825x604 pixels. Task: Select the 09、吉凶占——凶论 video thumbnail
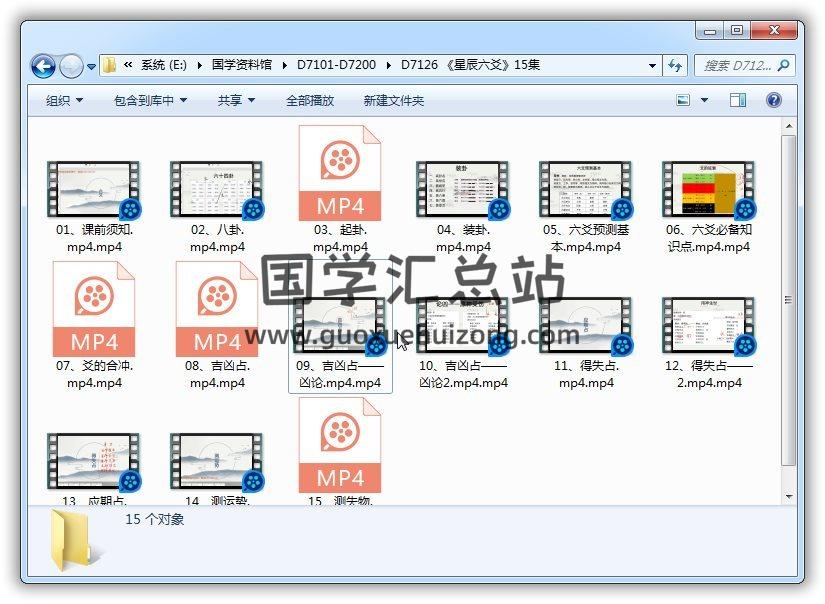coord(340,326)
